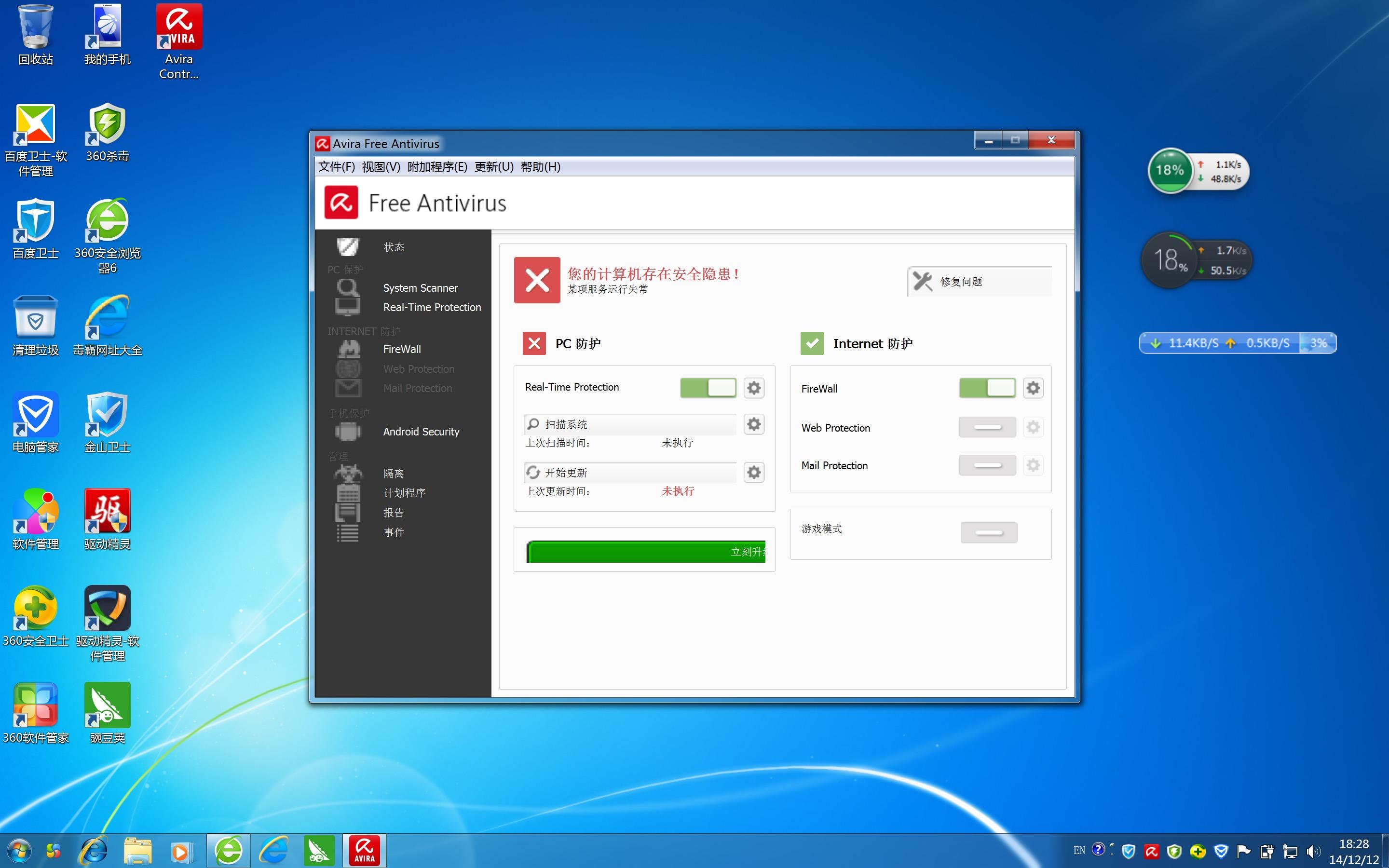1389x868 pixels.
Task: Click the Android Security sidebar icon
Action: (x=348, y=431)
